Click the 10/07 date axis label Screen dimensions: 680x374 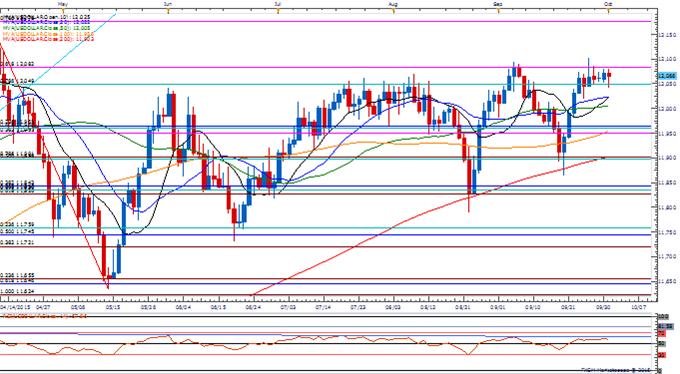(x=638, y=307)
